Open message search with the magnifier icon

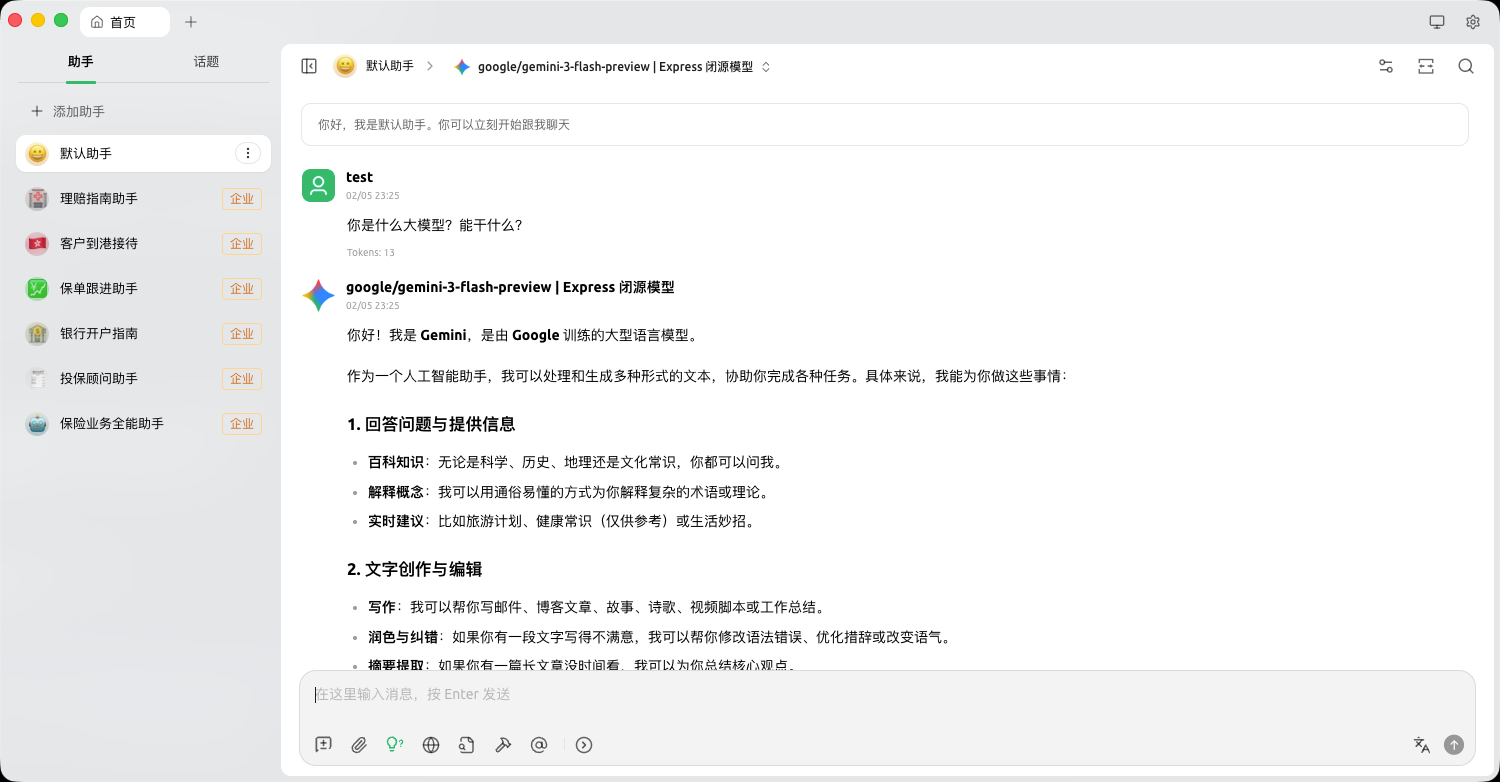pyautogui.click(x=1465, y=66)
